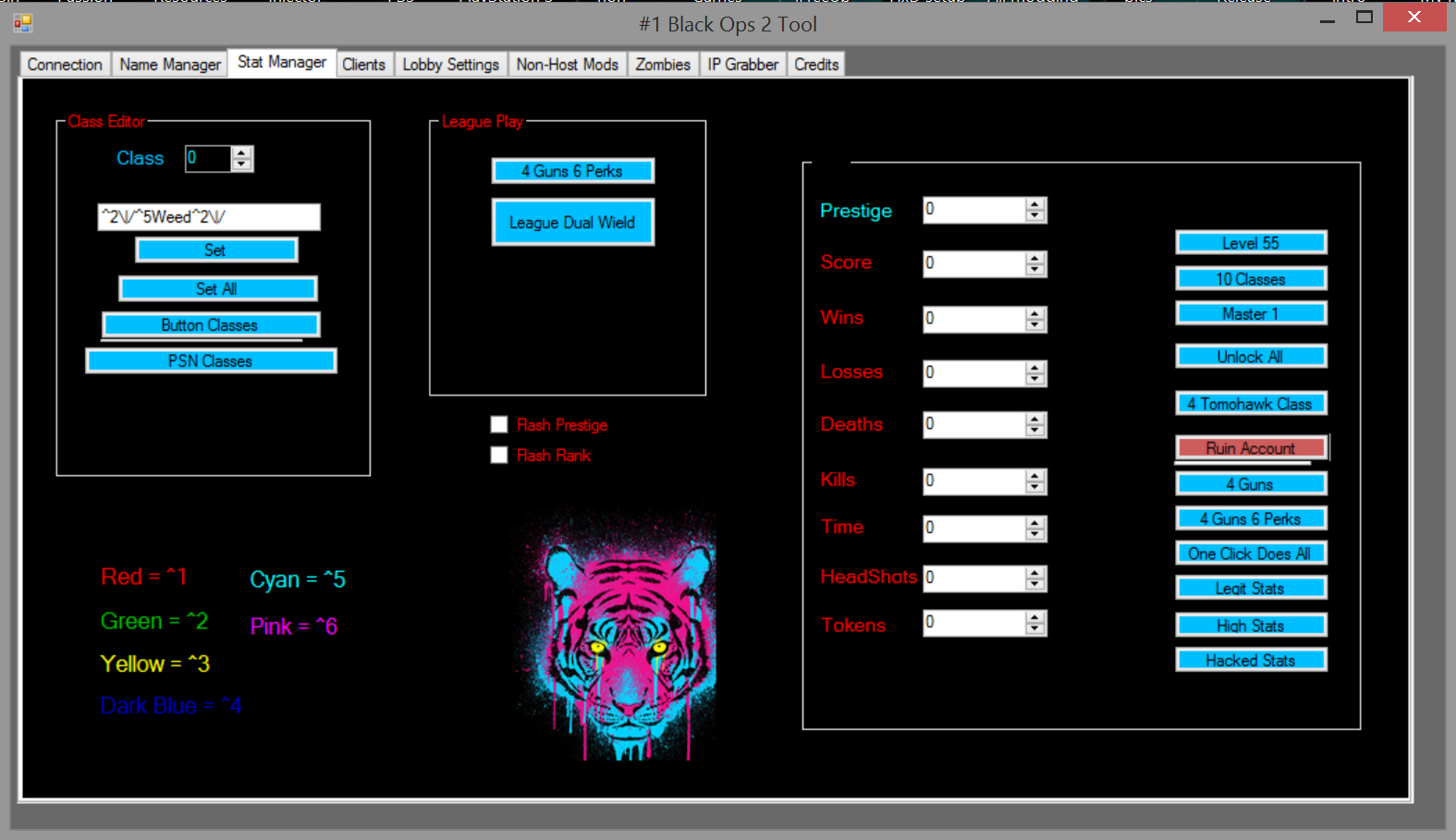Screen dimensions: 1456x840
Task: Switch to the Zombies tab
Action: pyautogui.click(x=663, y=65)
